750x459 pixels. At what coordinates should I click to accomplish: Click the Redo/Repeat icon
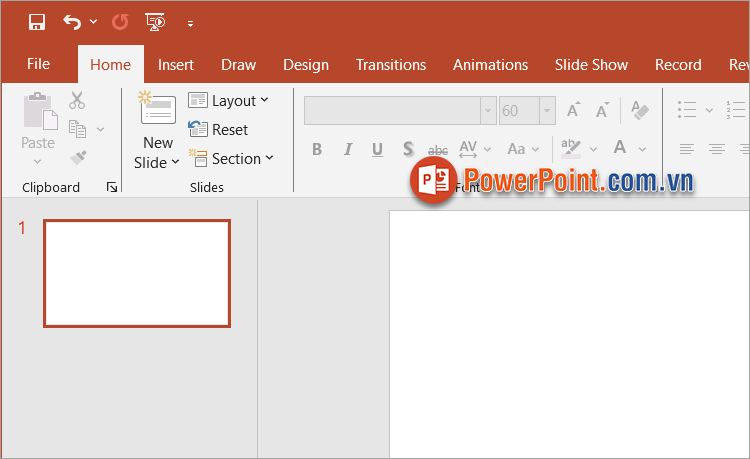tap(120, 22)
